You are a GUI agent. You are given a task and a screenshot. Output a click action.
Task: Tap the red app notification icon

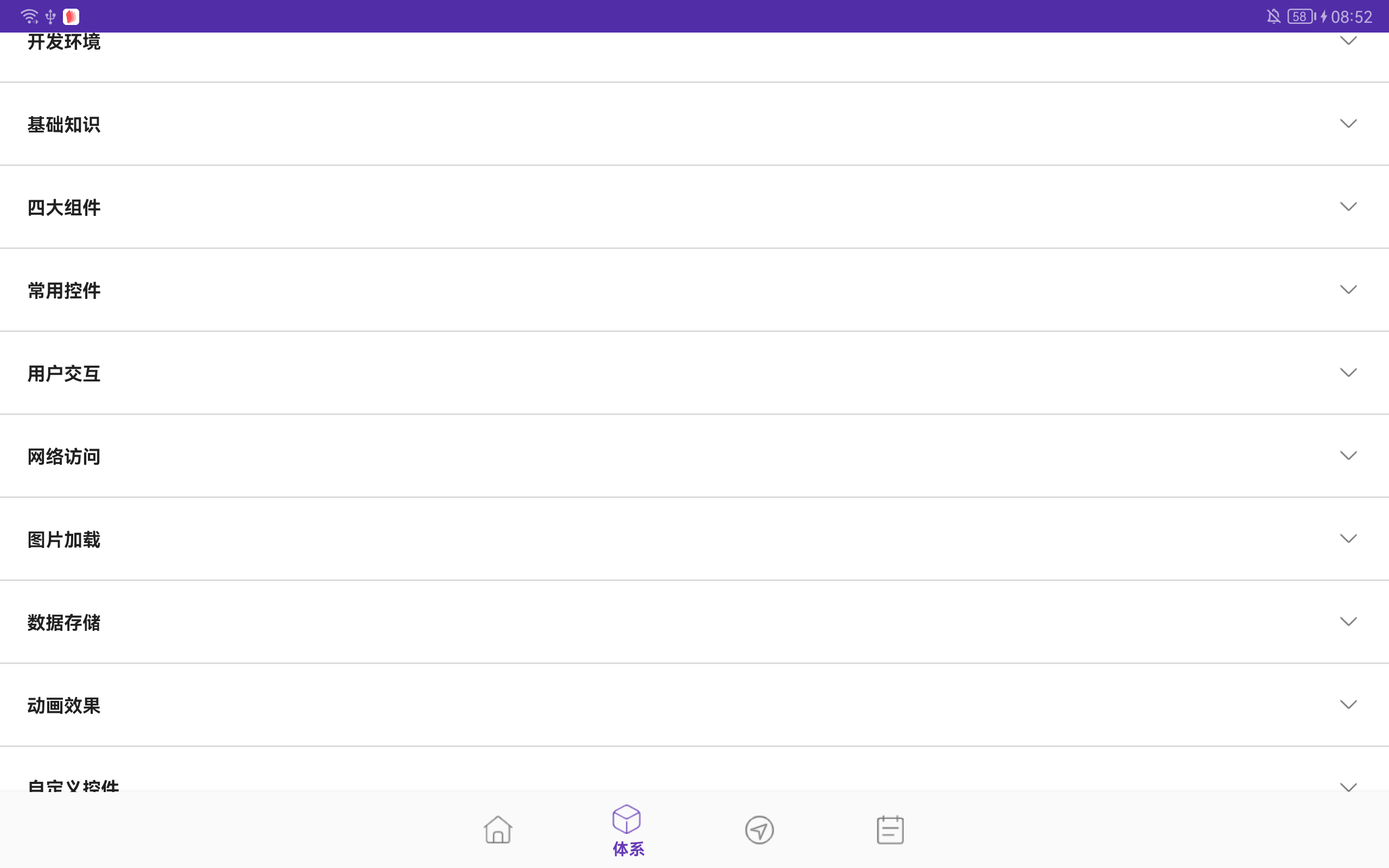71,17
